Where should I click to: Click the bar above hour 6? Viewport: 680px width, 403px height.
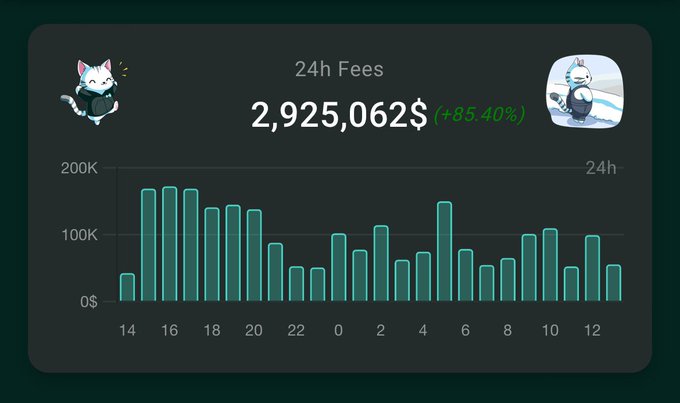[x=465, y=275]
